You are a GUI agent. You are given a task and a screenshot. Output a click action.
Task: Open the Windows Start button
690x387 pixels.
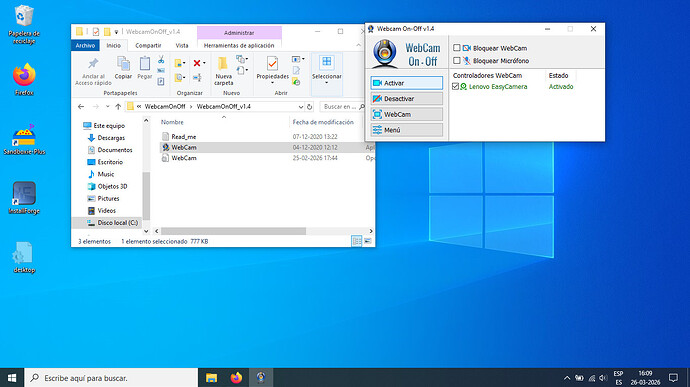click(x=12, y=378)
